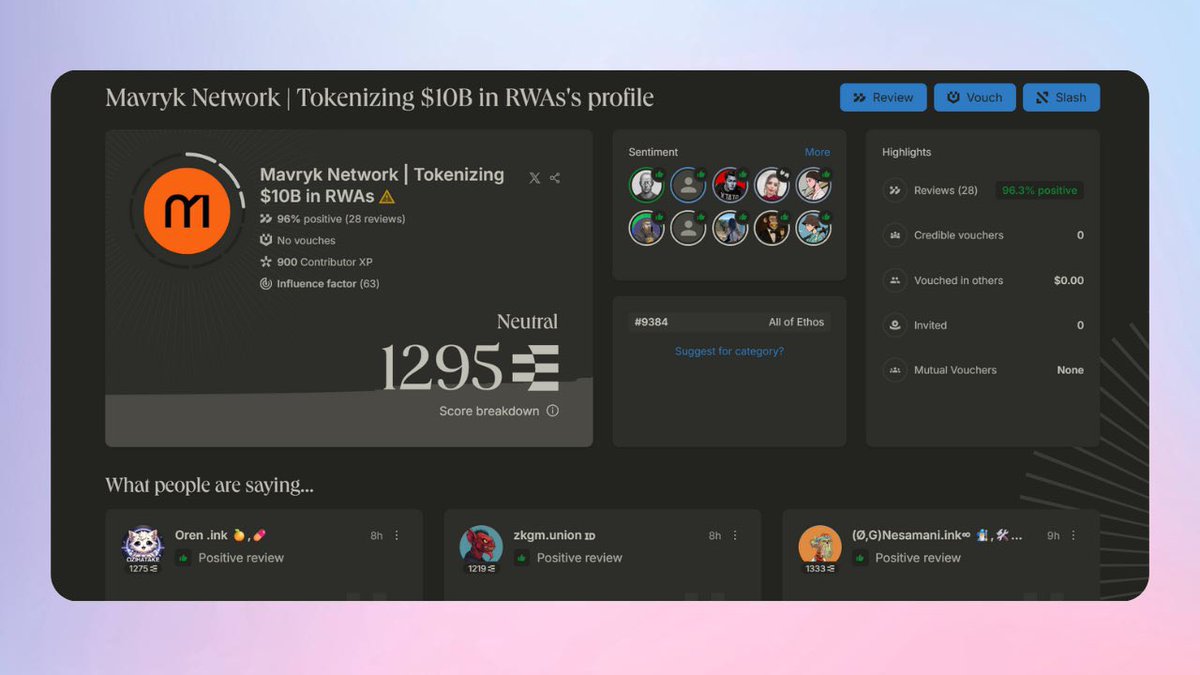This screenshot has width=1200, height=675.
Task: Click the Mutual Vouchers None value
Action: click(1070, 370)
